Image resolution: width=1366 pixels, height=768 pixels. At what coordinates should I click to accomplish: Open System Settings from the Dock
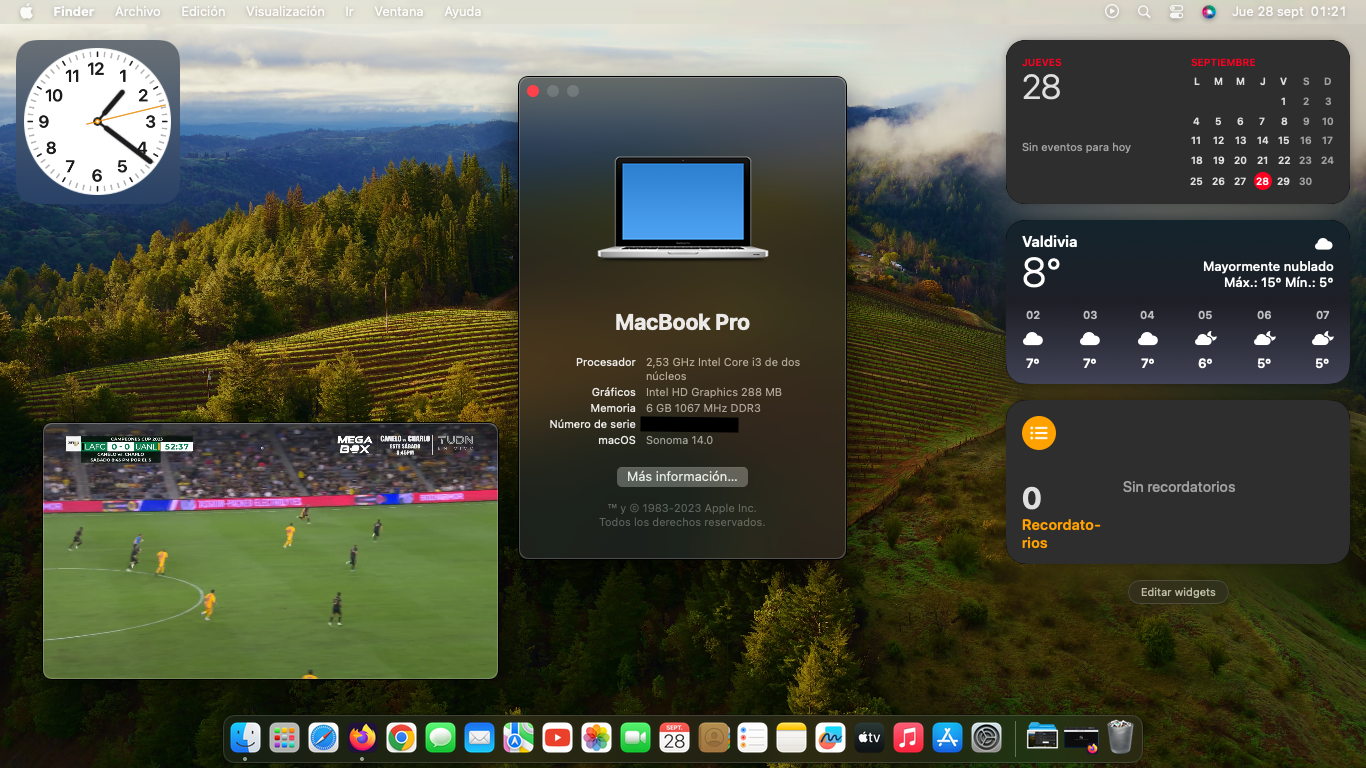pos(986,738)
